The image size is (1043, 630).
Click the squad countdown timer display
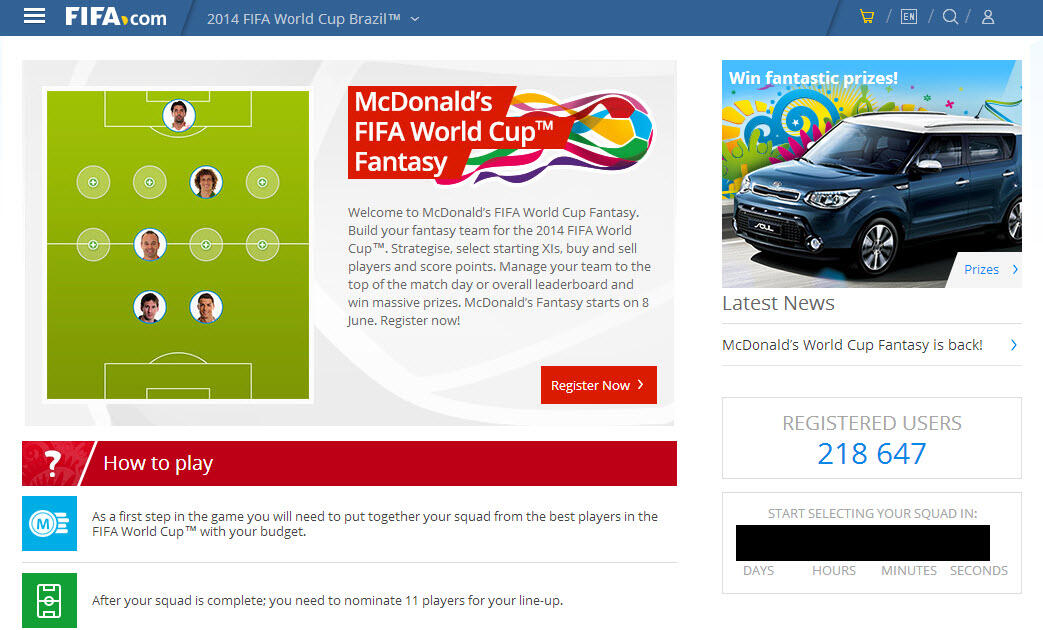click(863, 543)
